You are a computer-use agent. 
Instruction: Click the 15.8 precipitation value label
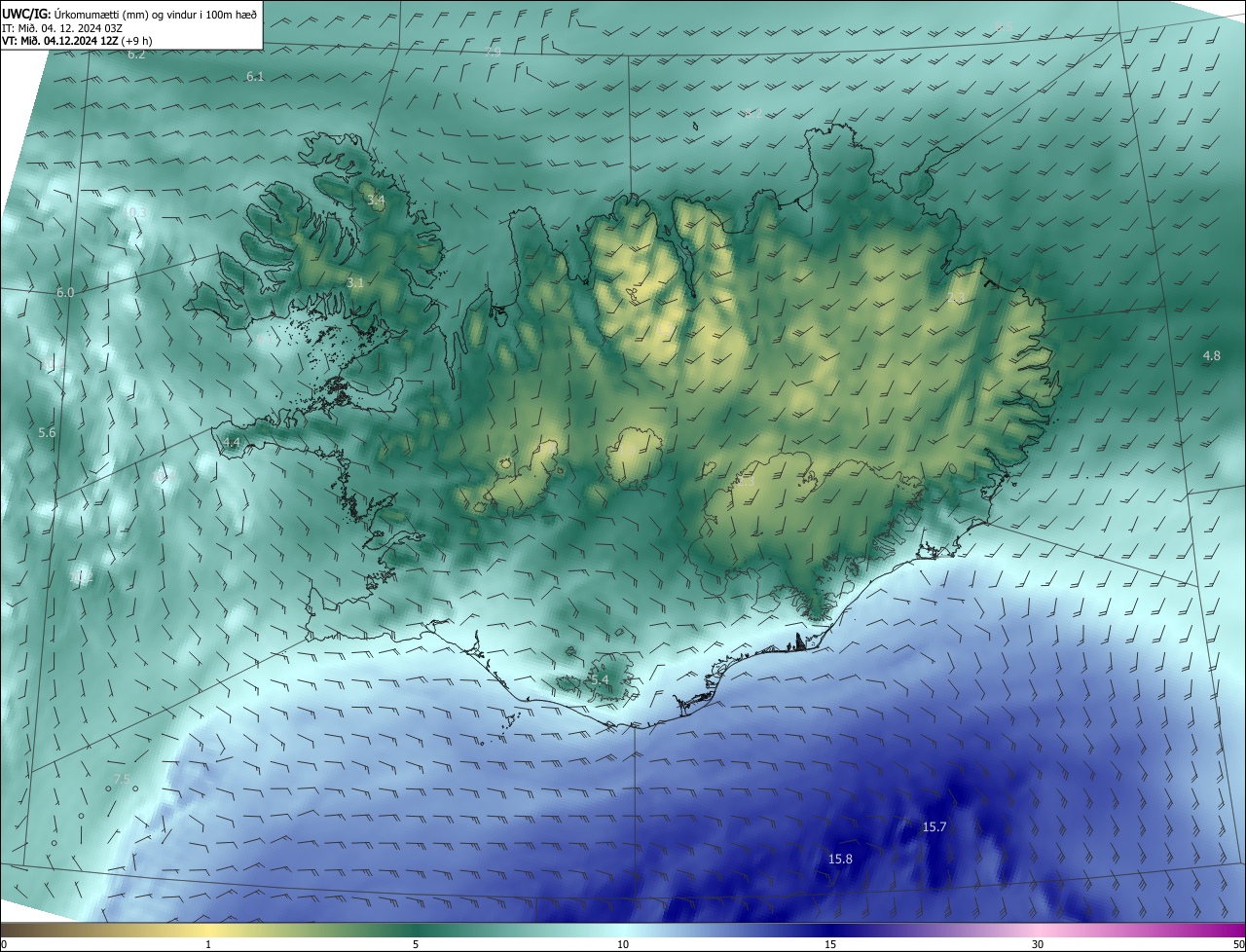tap(840, 859)
